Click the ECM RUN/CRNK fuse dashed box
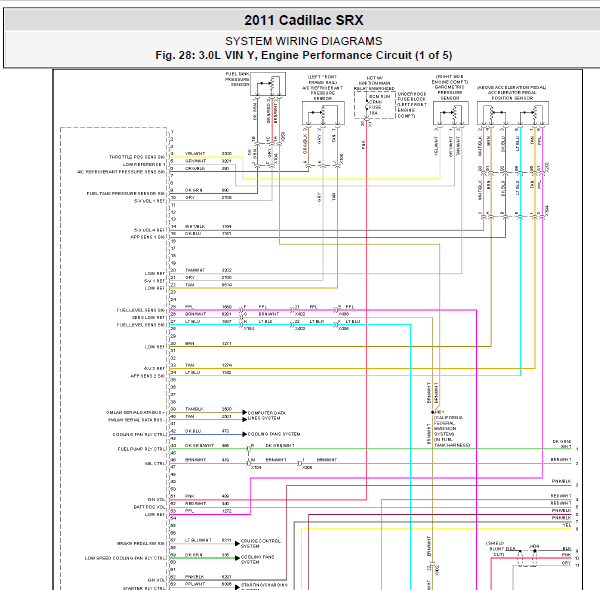 point(375,105)
